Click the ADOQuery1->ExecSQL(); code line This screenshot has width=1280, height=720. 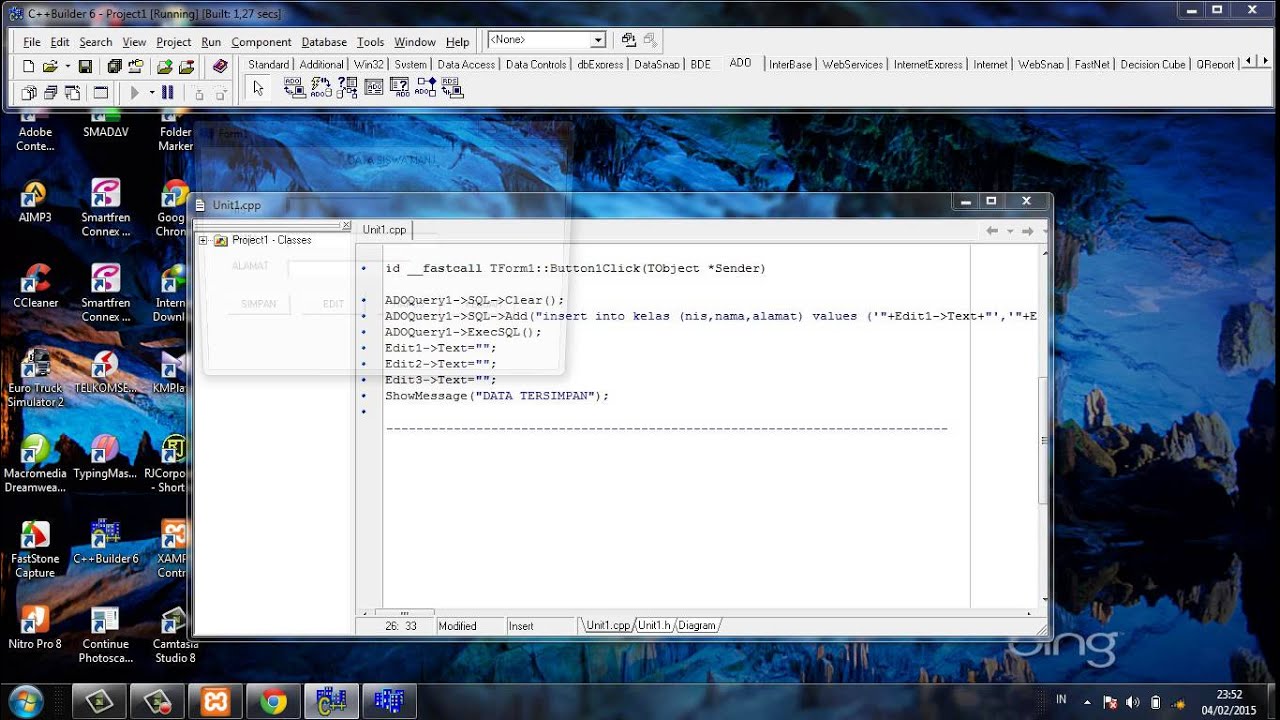463,332
